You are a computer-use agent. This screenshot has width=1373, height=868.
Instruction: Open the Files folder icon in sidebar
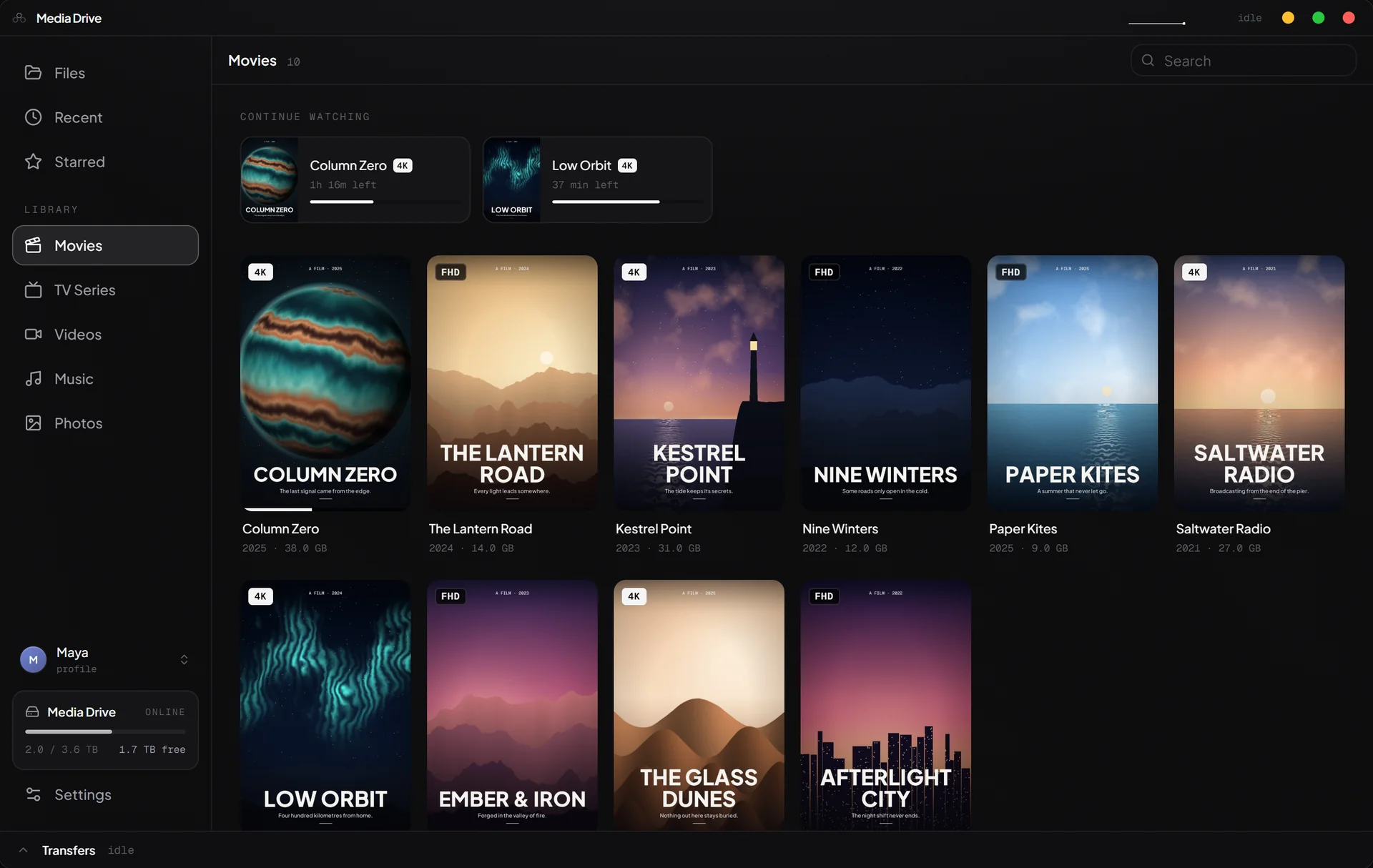[x=33, y=72]
